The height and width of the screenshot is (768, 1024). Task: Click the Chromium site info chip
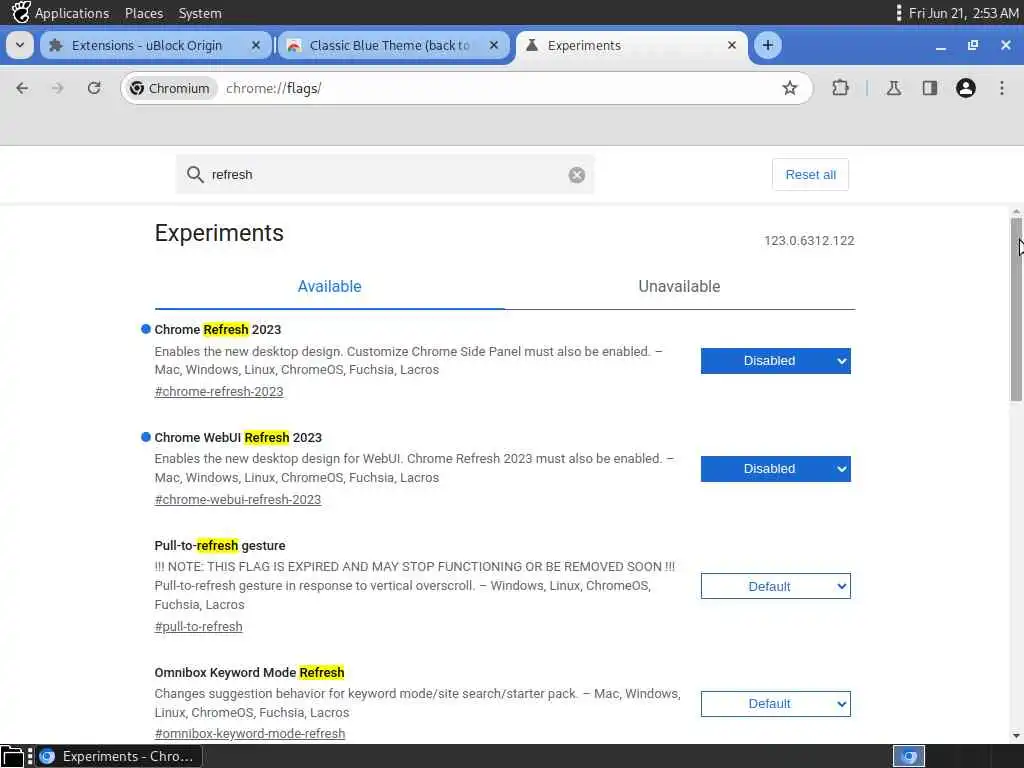click(x=170, y=88)
